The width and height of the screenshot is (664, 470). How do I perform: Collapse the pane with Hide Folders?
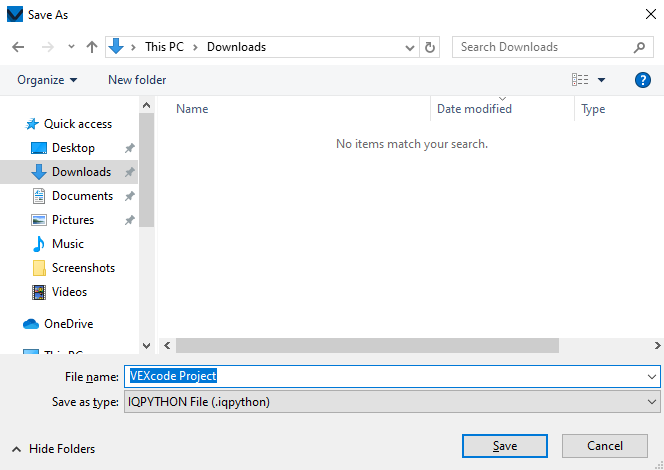[53, 449]
